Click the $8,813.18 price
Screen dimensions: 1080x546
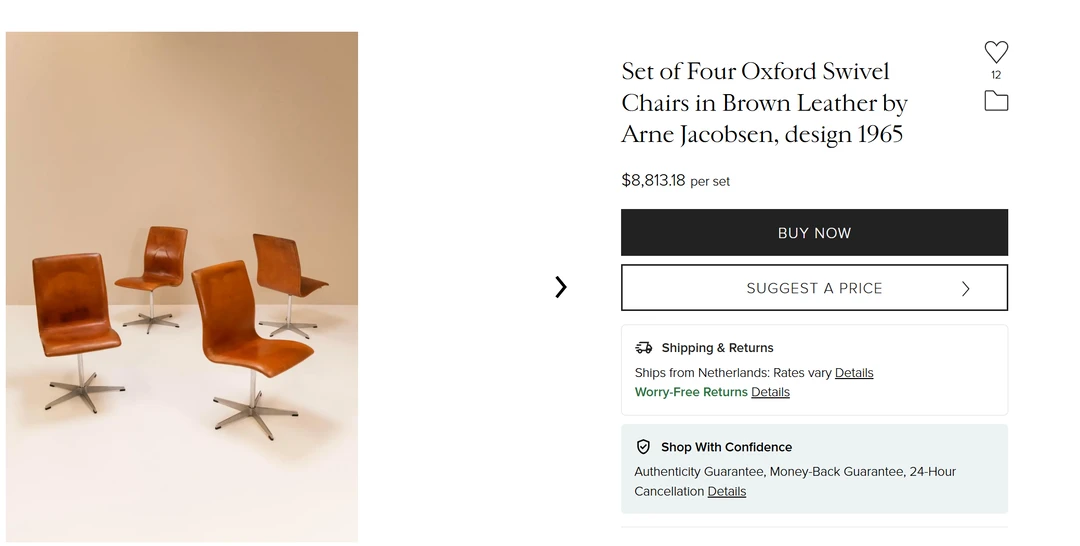click(653, 181)
